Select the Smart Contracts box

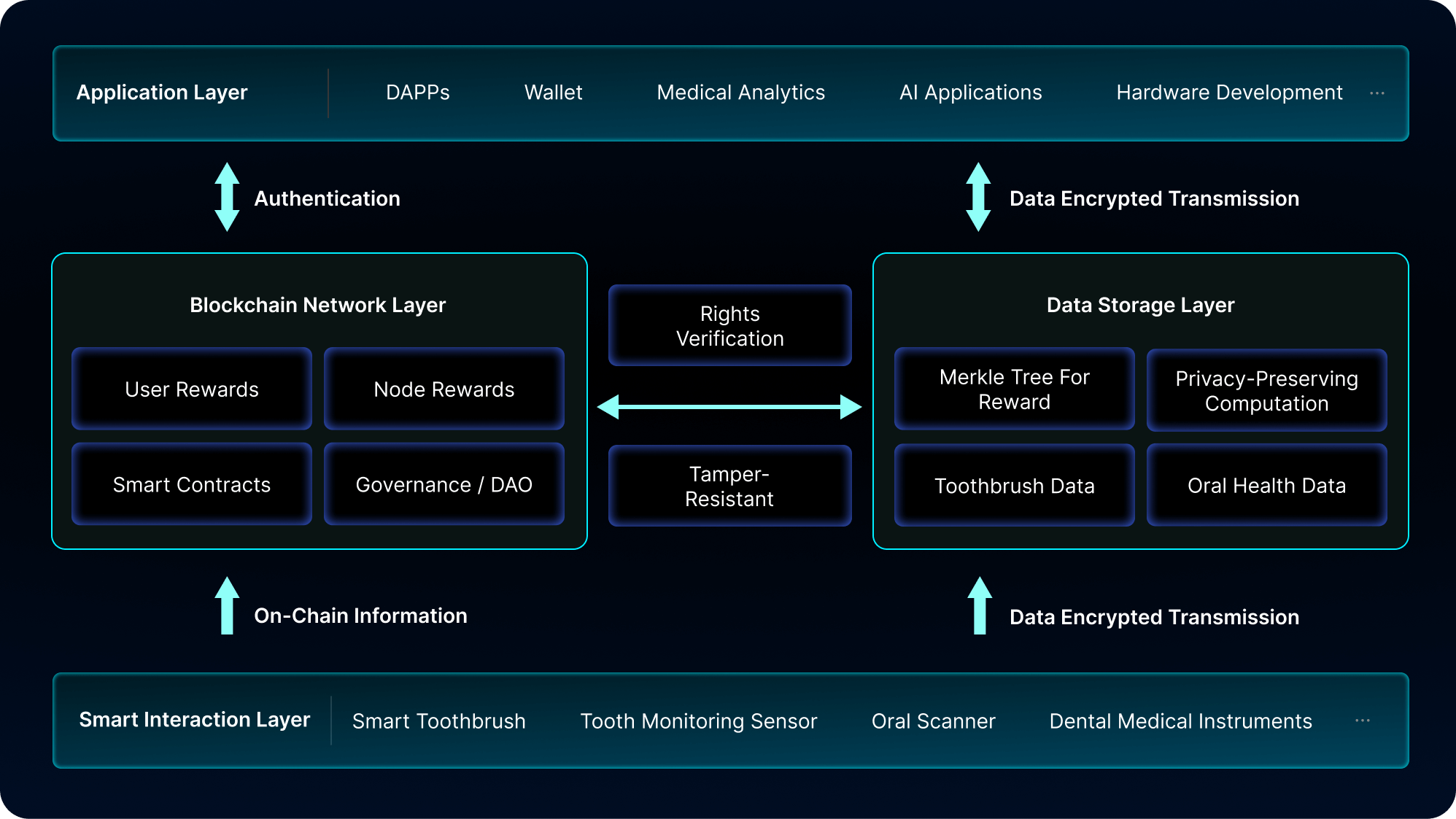tap(192, 485)
